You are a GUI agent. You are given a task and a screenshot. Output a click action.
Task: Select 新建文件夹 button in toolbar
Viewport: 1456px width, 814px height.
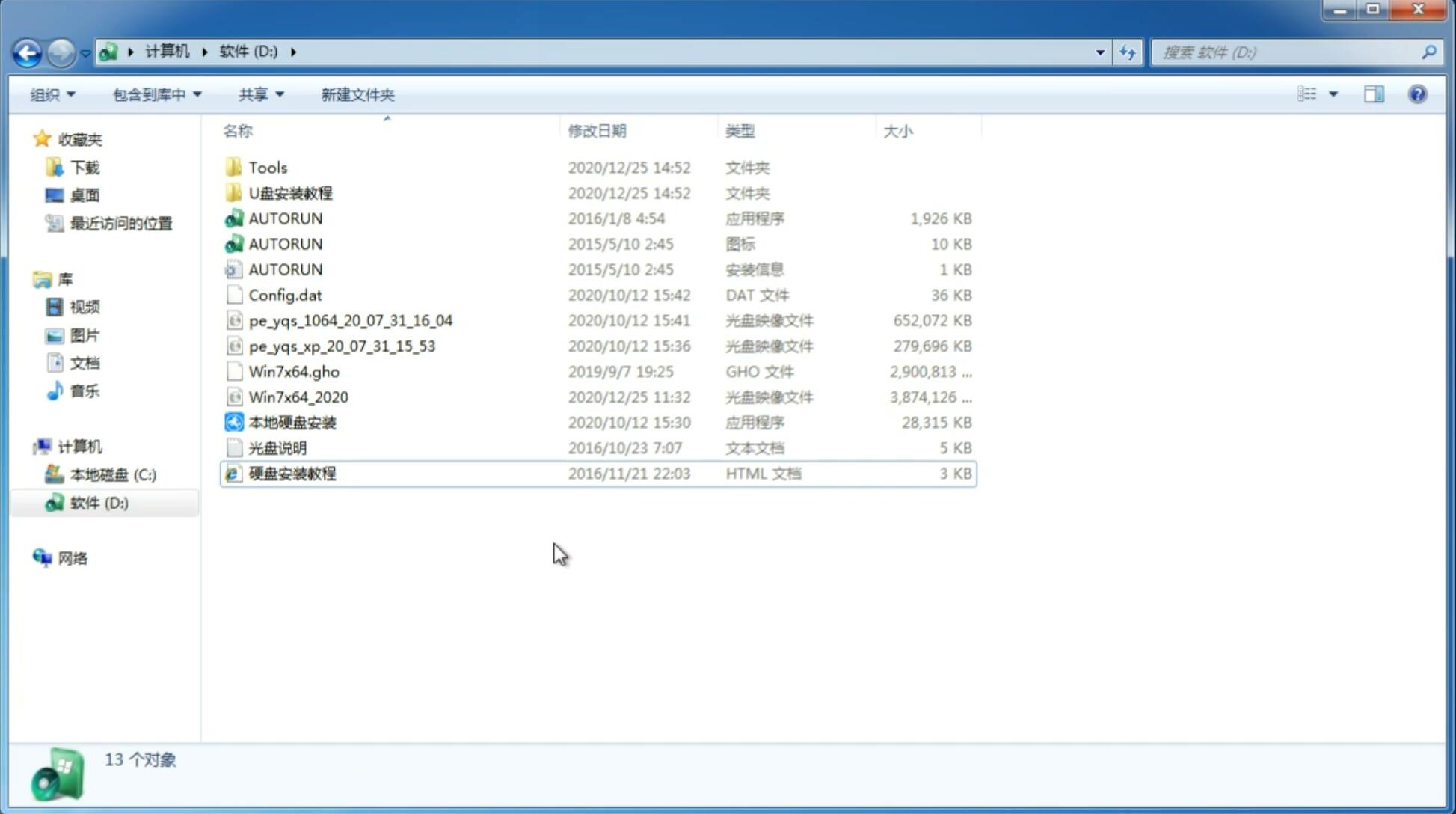pos(358,94)
